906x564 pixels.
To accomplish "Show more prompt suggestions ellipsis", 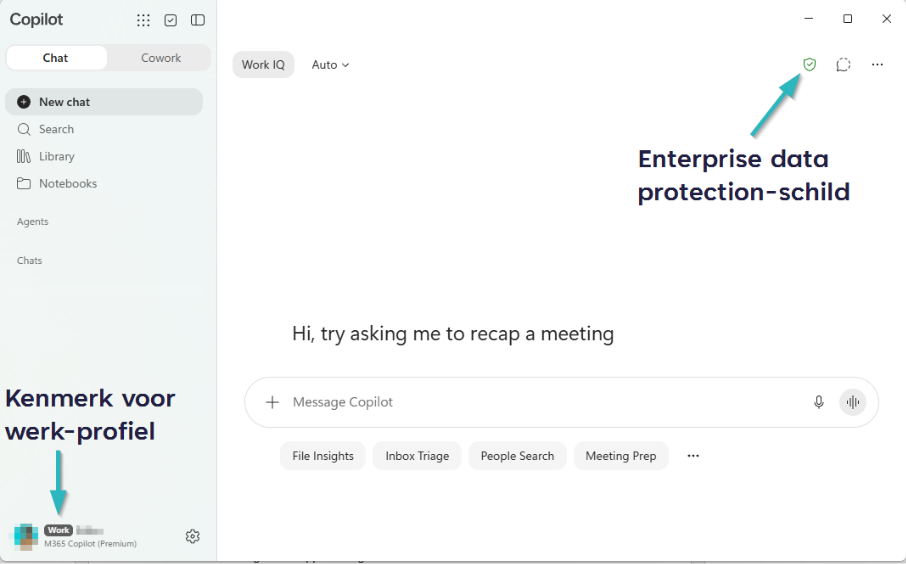I will pos(693,456).
